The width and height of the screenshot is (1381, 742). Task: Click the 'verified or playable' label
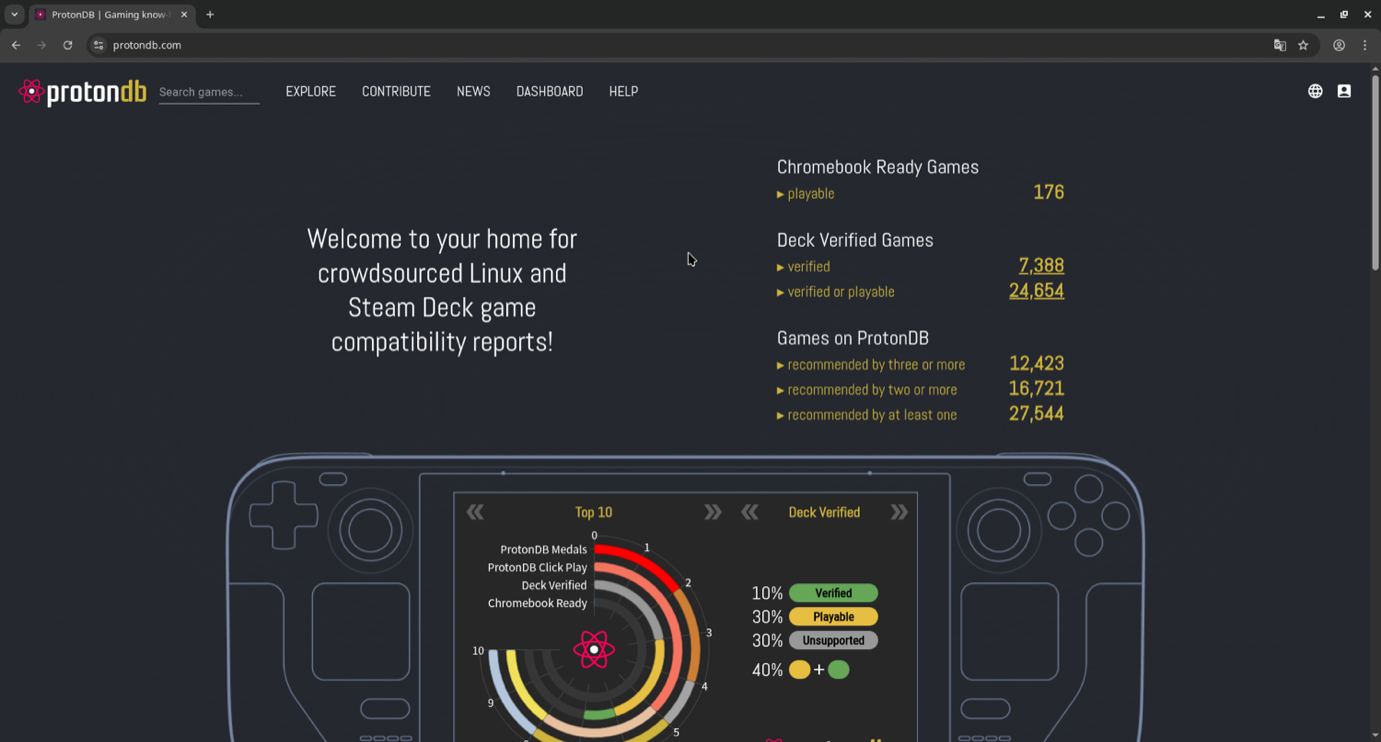[841, 292]
